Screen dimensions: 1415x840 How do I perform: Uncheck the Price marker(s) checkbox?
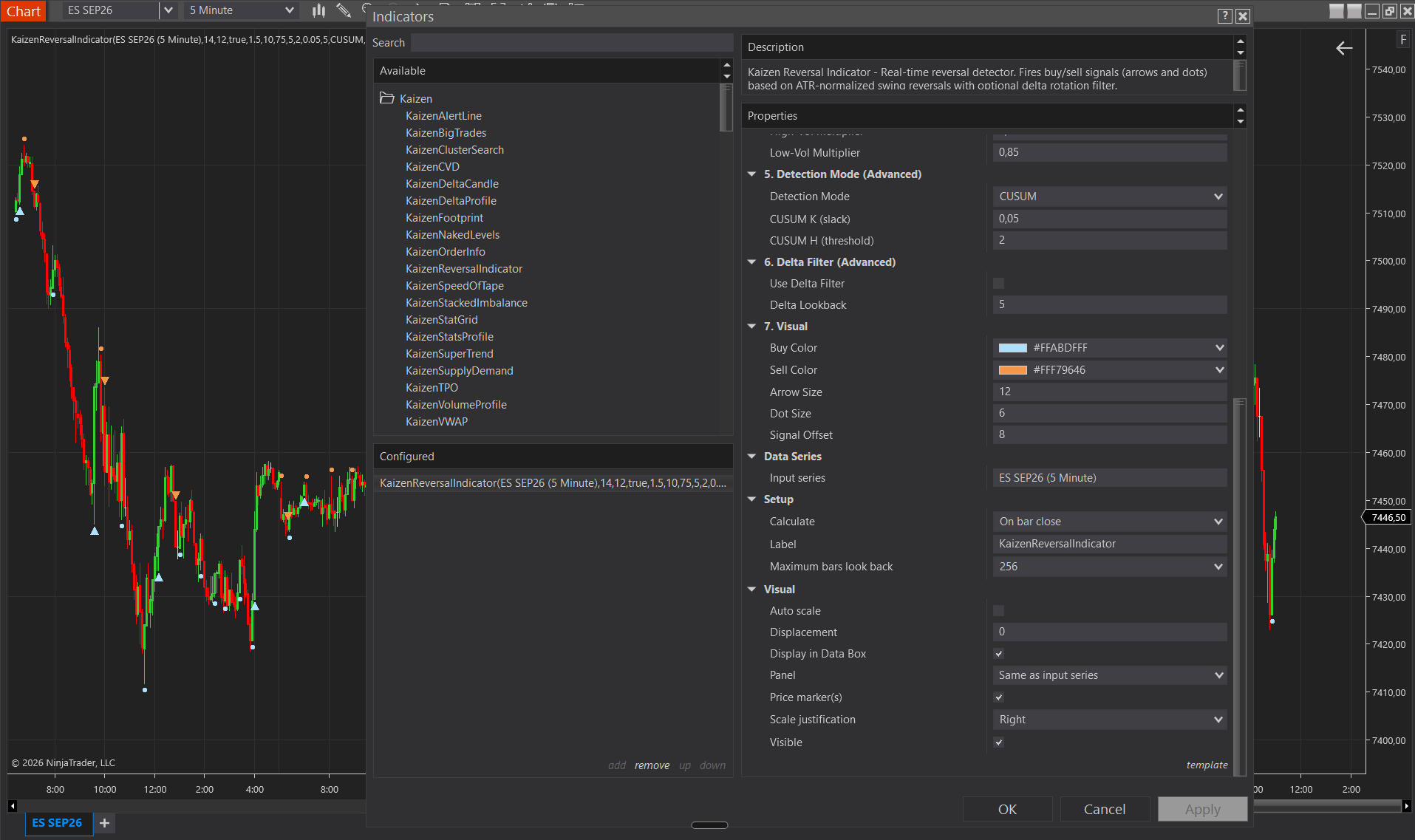998,697
